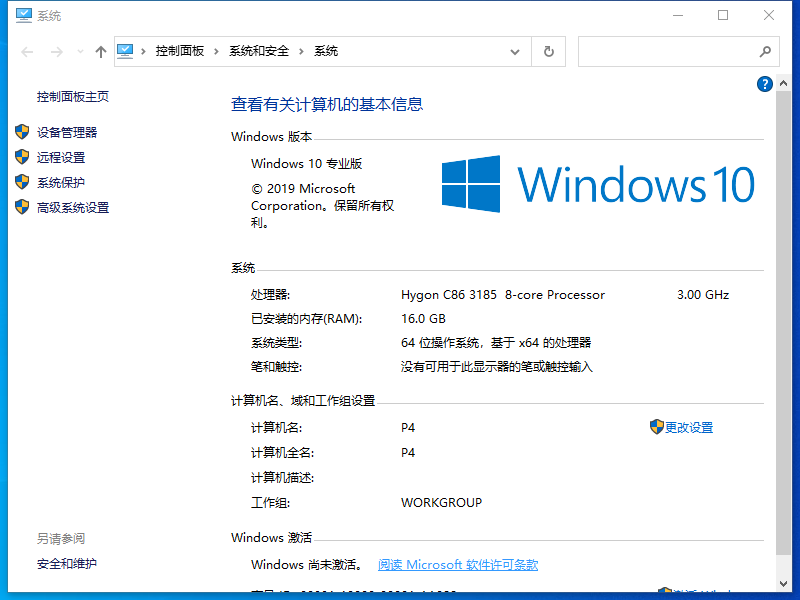The image size is (800, 600).
Task: Expand the chevron after 系统和安全 breadcrumb
Action: coord(302,51)
